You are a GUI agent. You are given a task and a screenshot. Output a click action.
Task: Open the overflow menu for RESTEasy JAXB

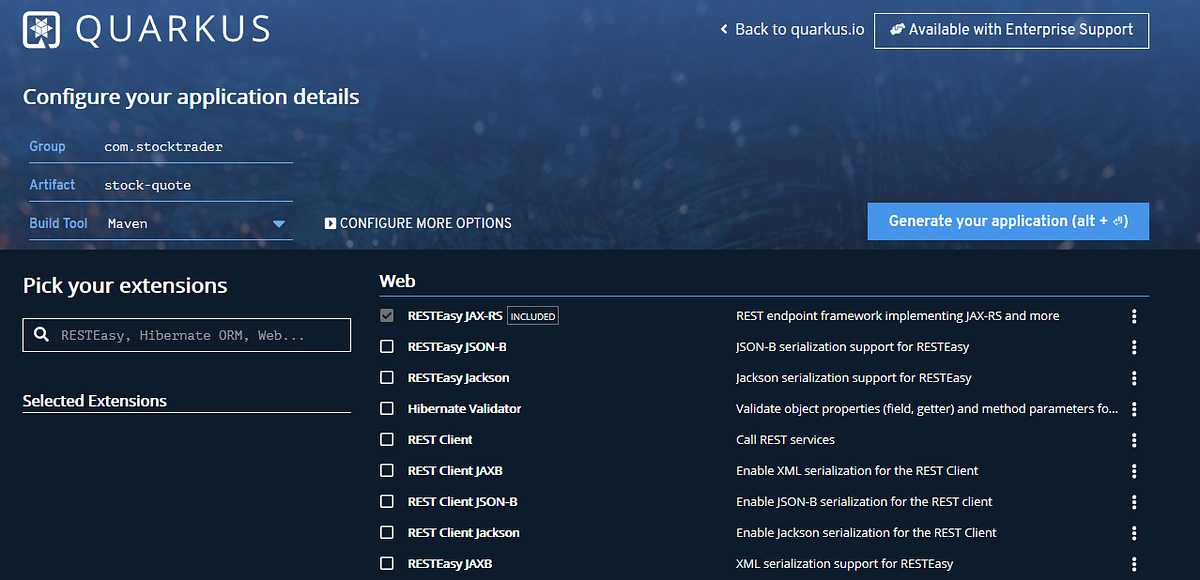tap(1133, 564)
